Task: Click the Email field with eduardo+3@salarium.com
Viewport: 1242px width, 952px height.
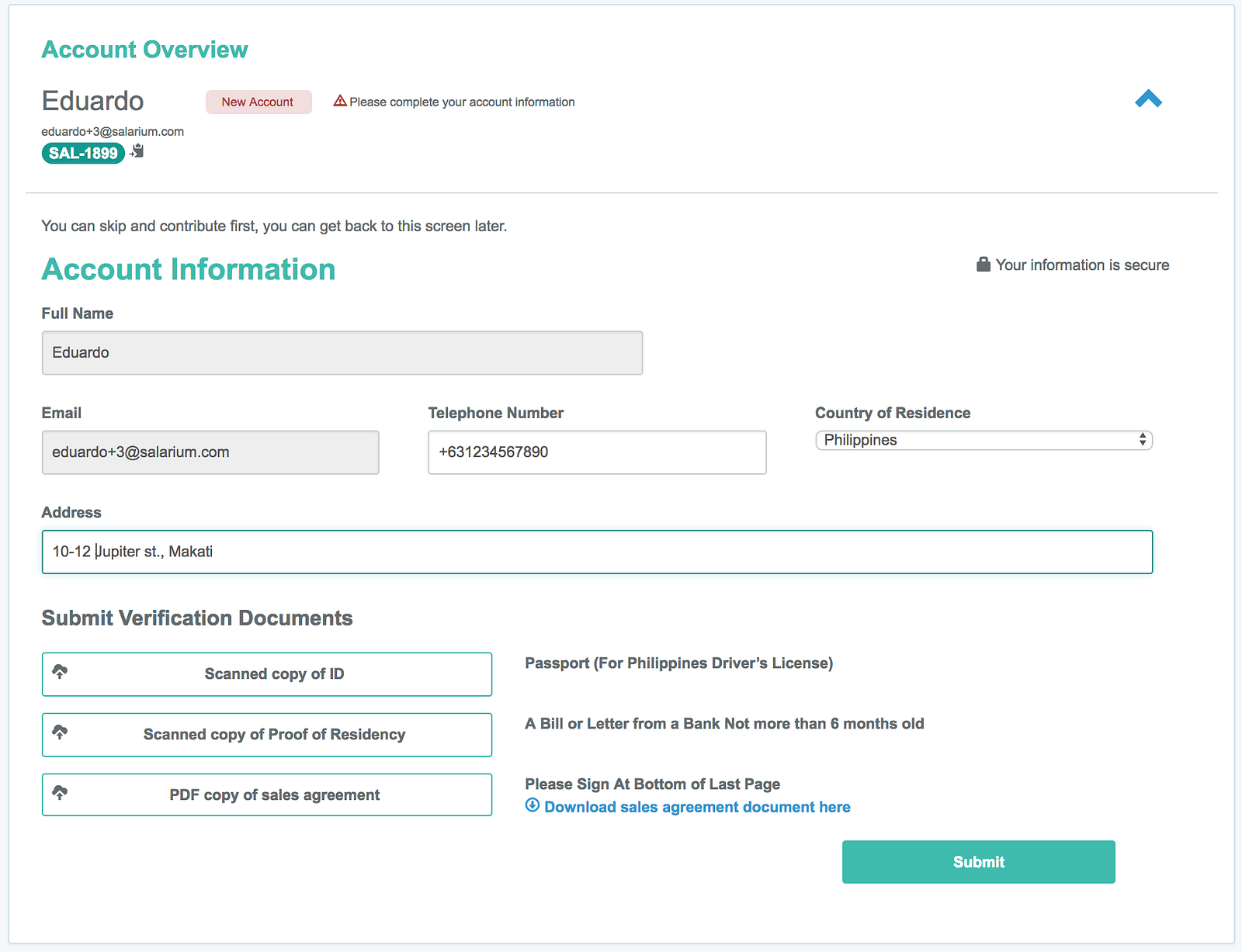Action: 210,452
